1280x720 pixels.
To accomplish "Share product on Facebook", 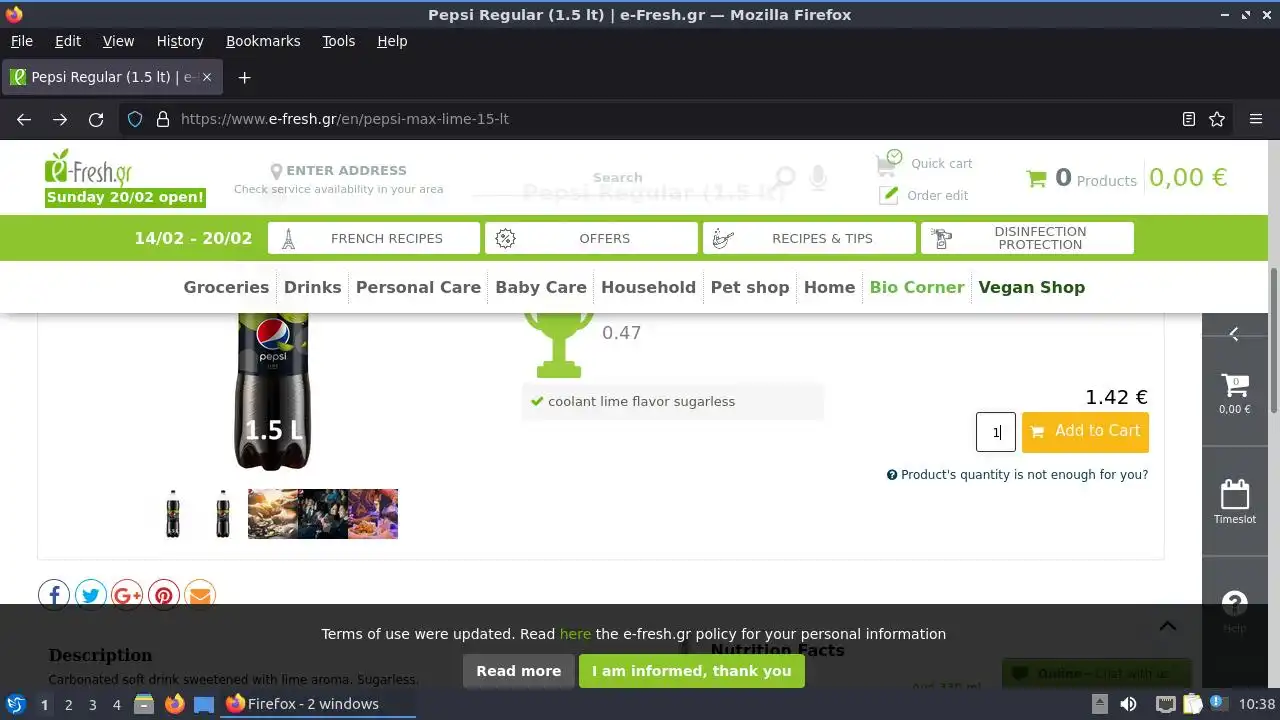I will pos(54,595).
